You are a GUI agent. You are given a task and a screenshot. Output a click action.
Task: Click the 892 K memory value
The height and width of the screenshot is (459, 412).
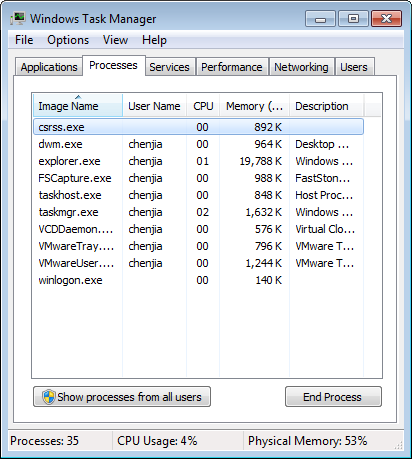click(268, 127)
